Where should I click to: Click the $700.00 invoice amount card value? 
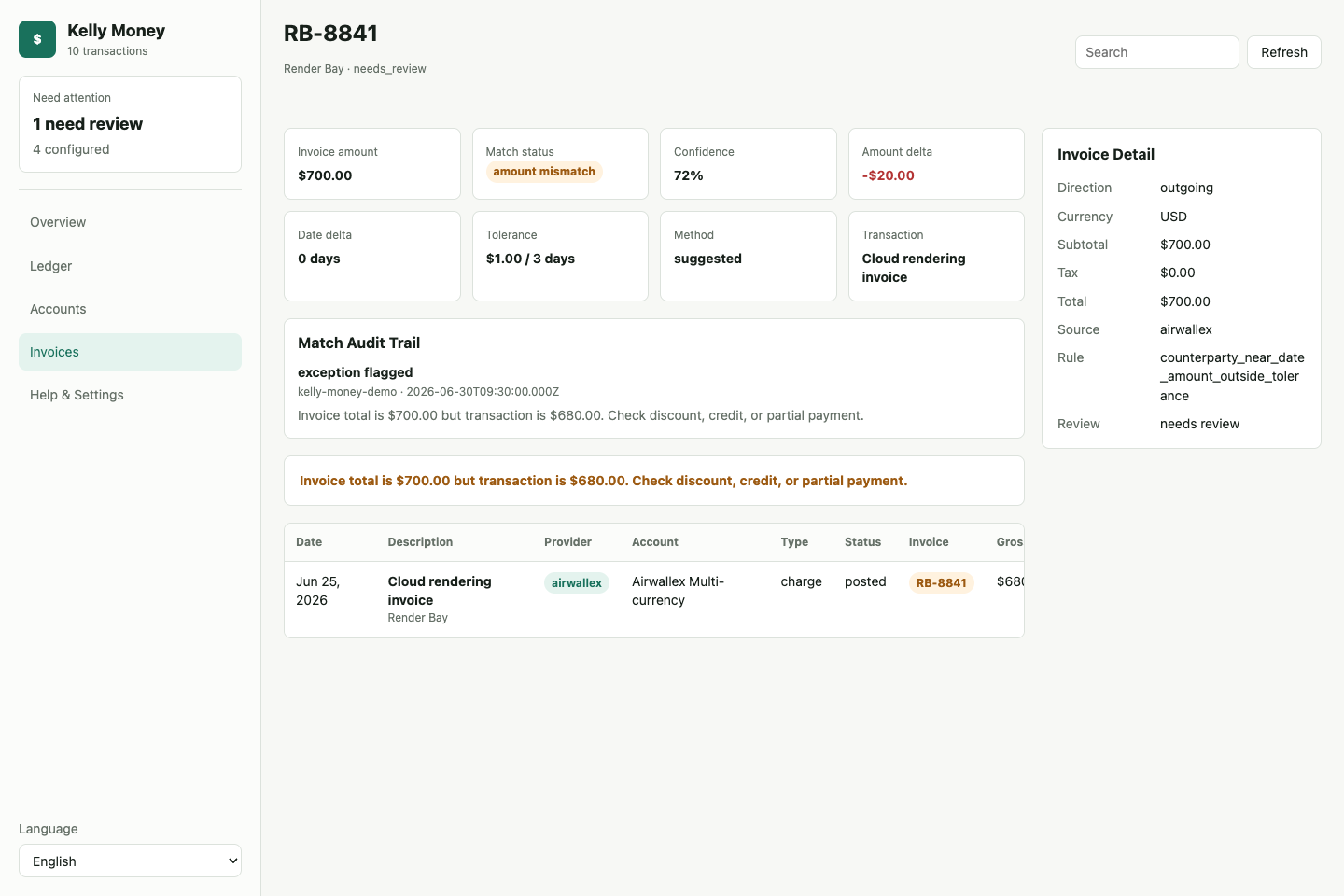(x=325, y=175)
